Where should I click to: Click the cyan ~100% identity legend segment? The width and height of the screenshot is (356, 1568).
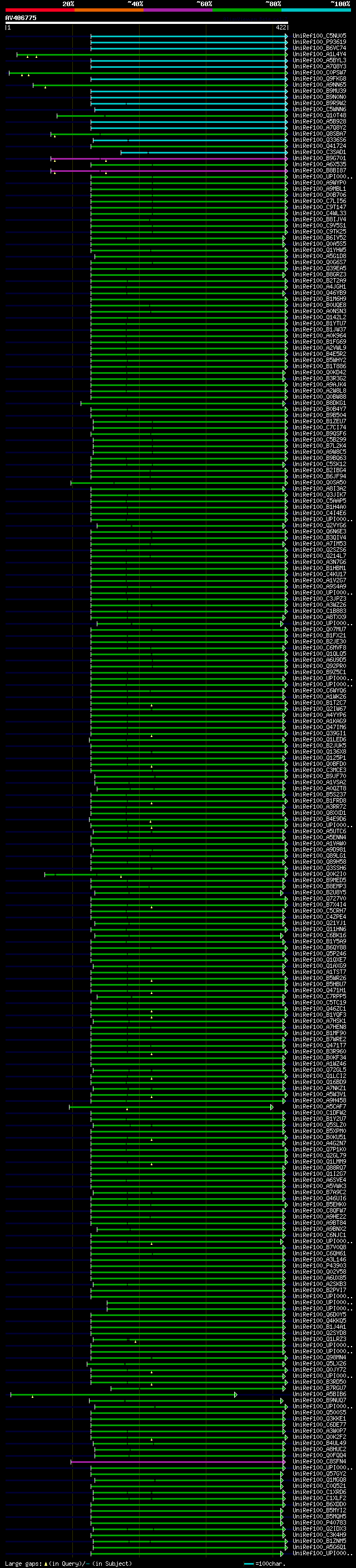[316, 10]
